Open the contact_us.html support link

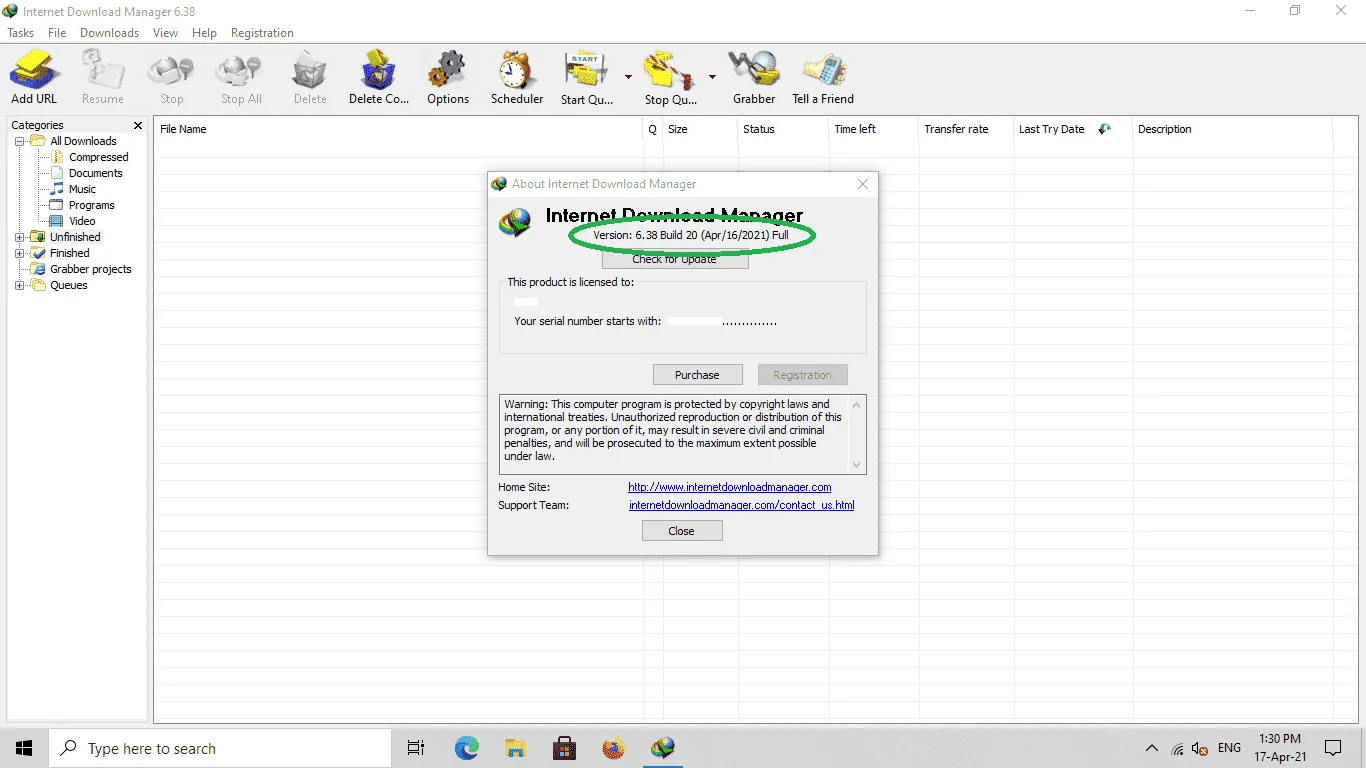[742, 505]
